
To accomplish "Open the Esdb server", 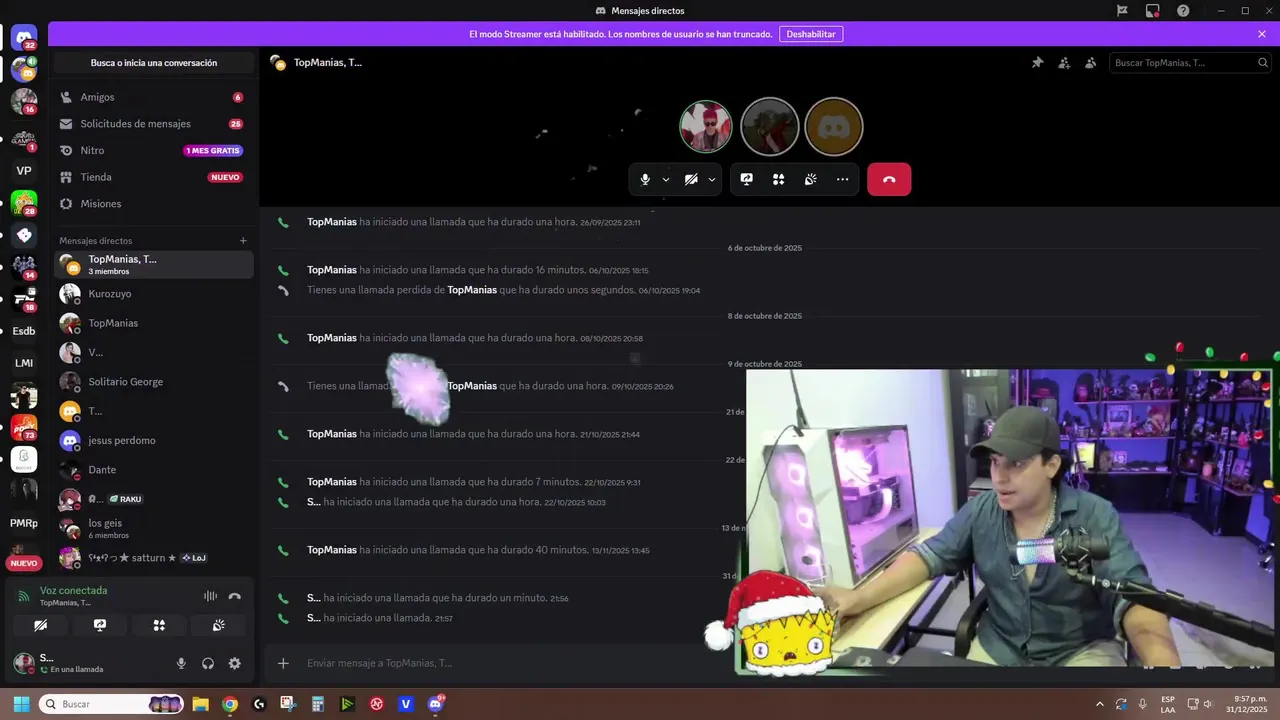I will (x=24, y=331).
